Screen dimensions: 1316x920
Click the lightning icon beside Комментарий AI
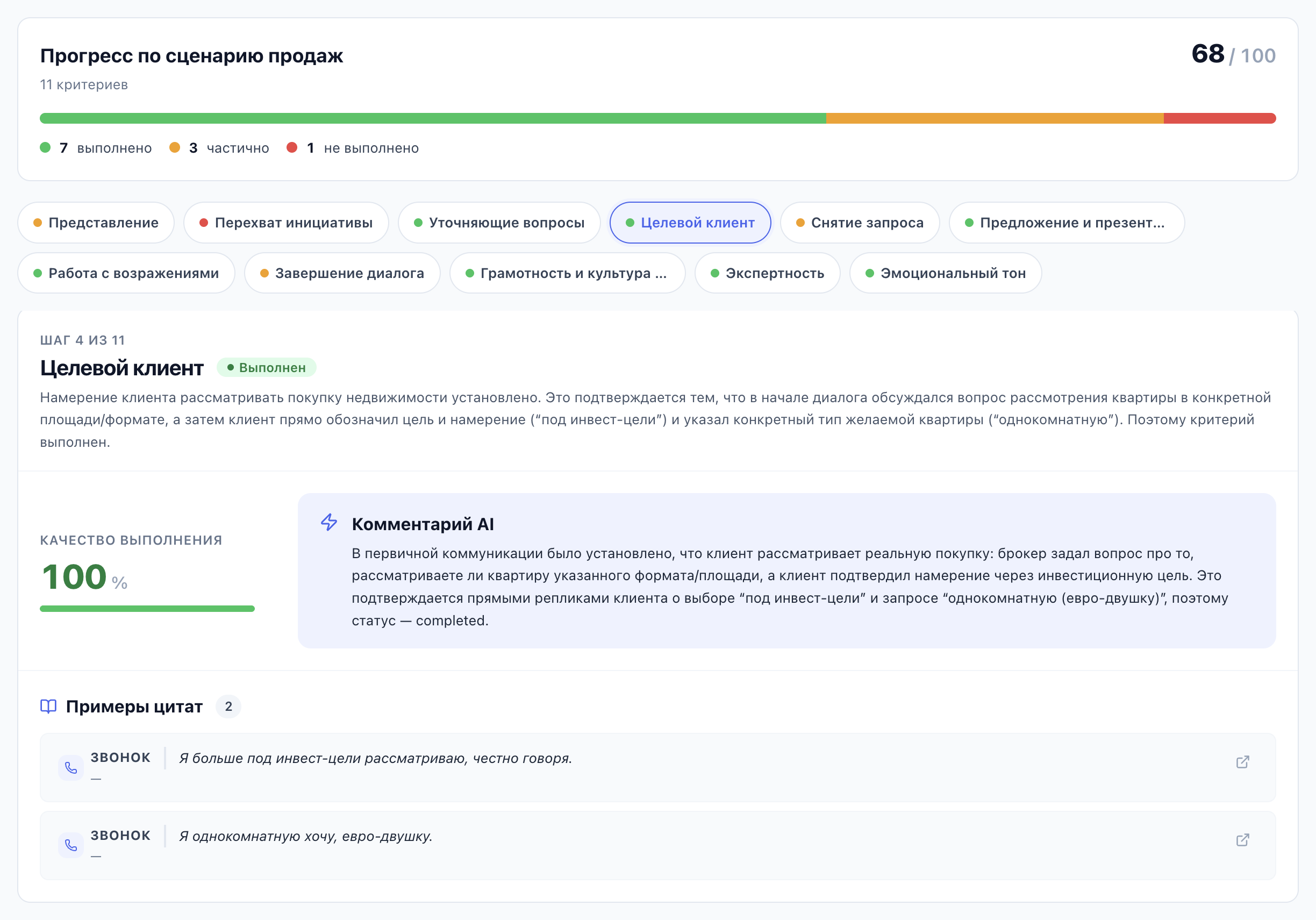click(x=329, y=522)
